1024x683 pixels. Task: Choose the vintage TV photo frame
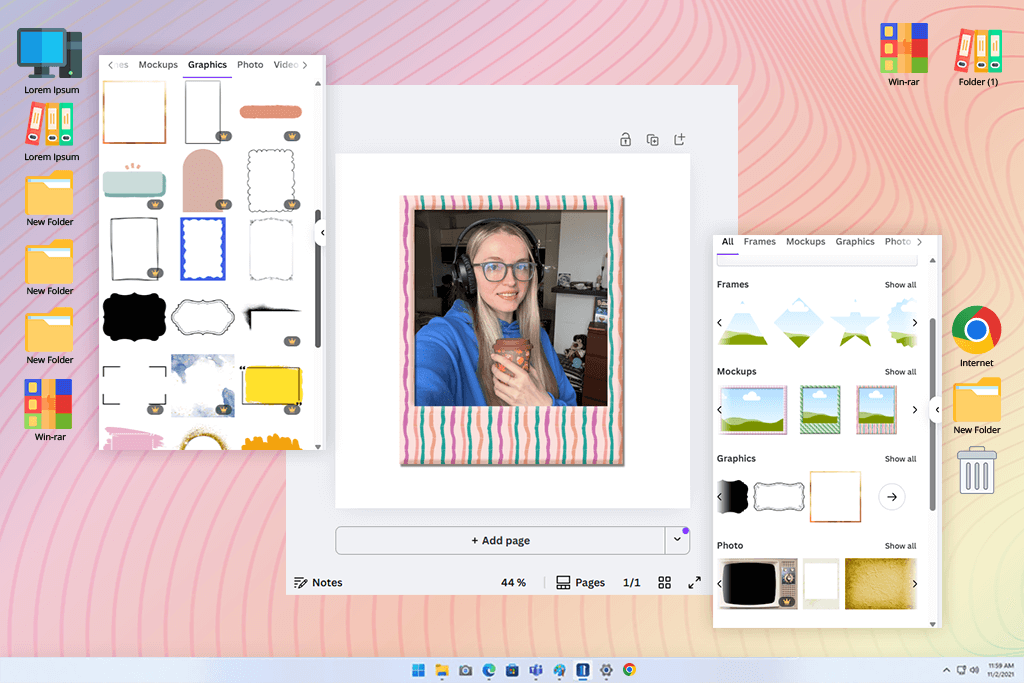[758, 584]
